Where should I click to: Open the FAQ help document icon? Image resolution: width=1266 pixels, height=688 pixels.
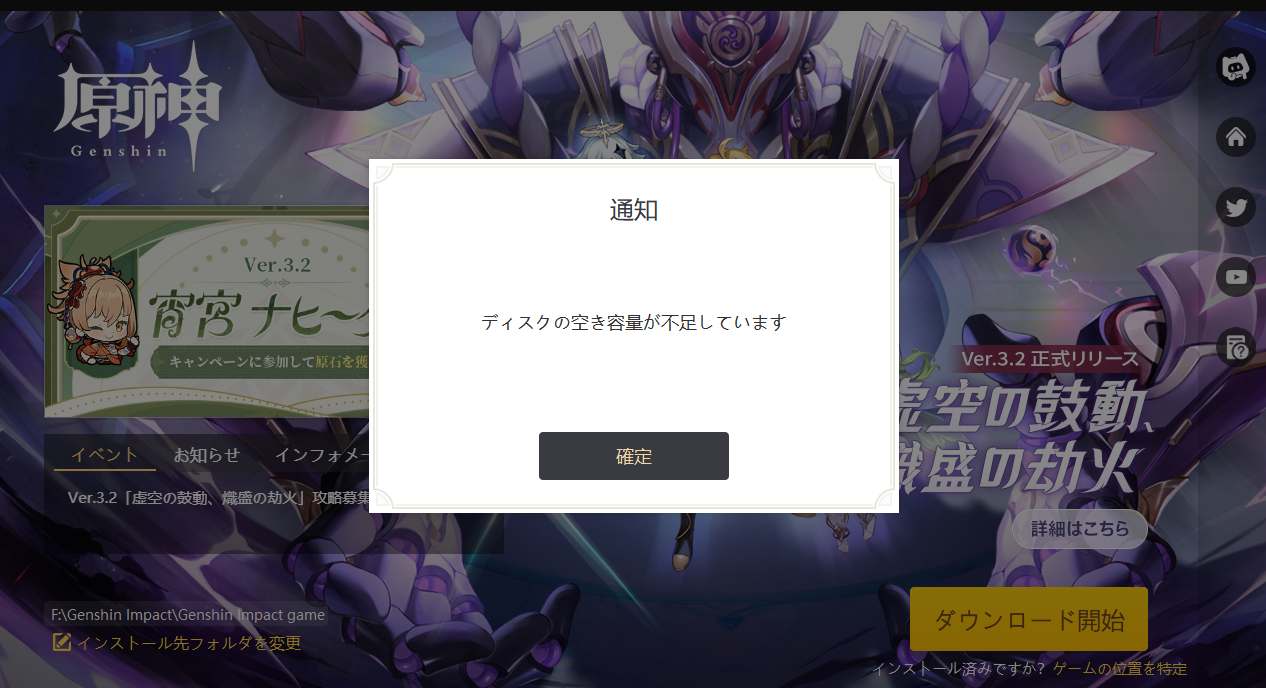click(x=1236, y=347)
